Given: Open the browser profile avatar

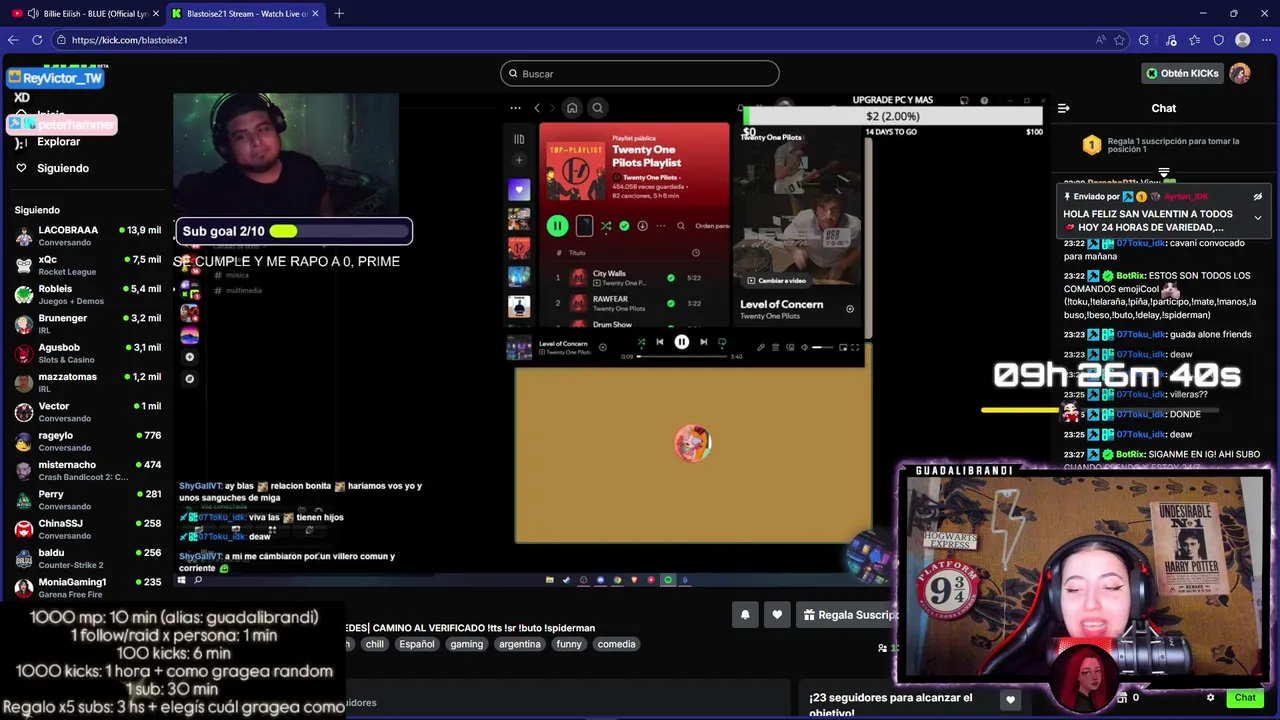Looking at the screenshot, I should [x=1242, y=40].
